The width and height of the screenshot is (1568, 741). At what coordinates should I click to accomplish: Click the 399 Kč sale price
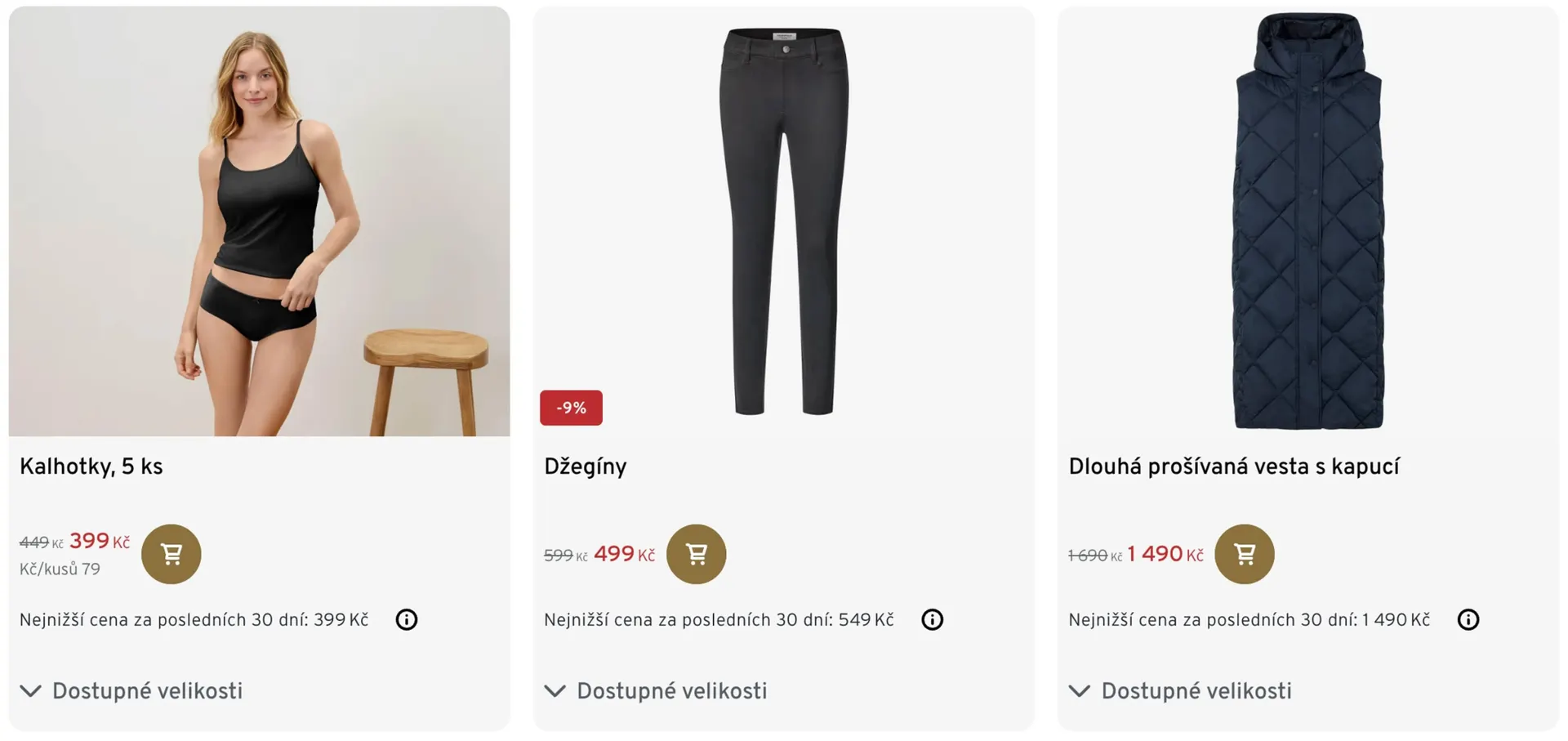tap(99, 541)
